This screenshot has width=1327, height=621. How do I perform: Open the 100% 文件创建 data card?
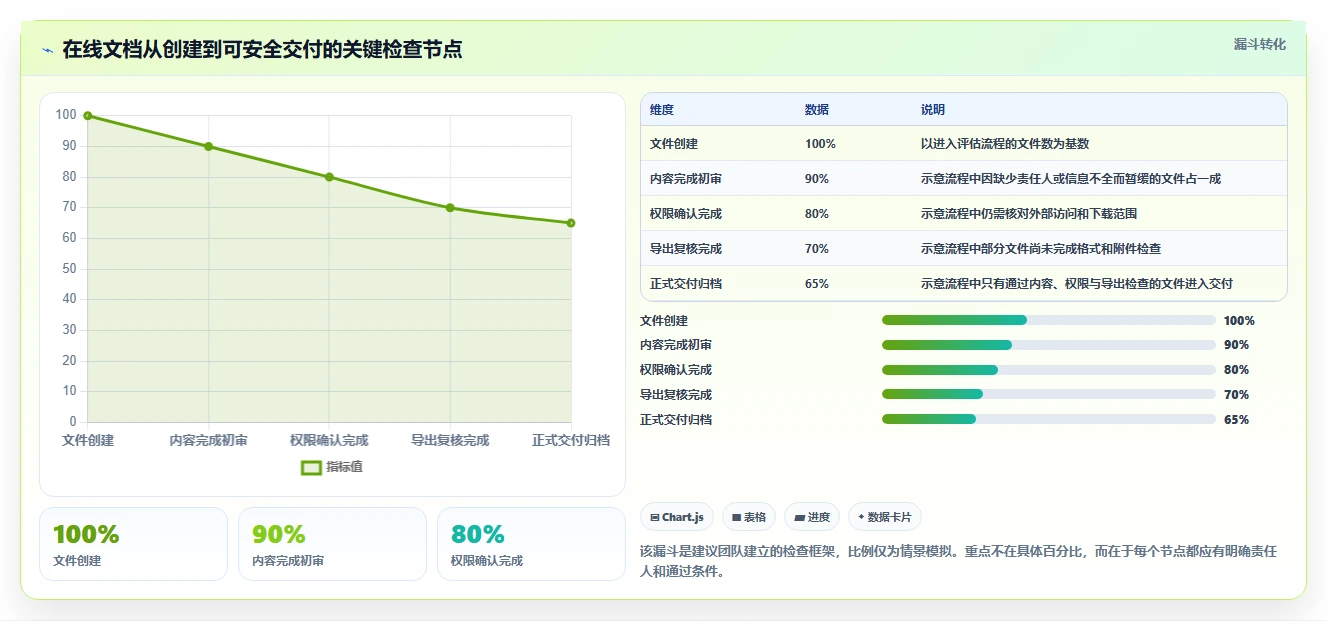(x=133, y=544)
